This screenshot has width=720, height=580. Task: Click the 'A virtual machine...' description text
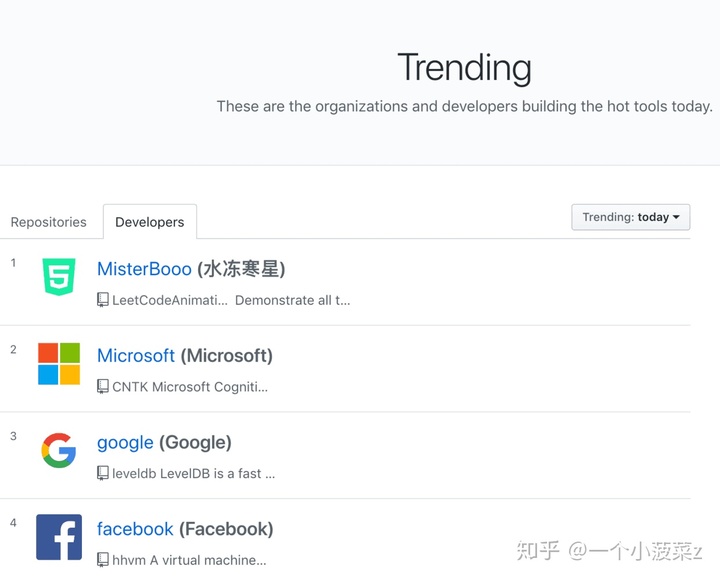[x=208, y=560]
